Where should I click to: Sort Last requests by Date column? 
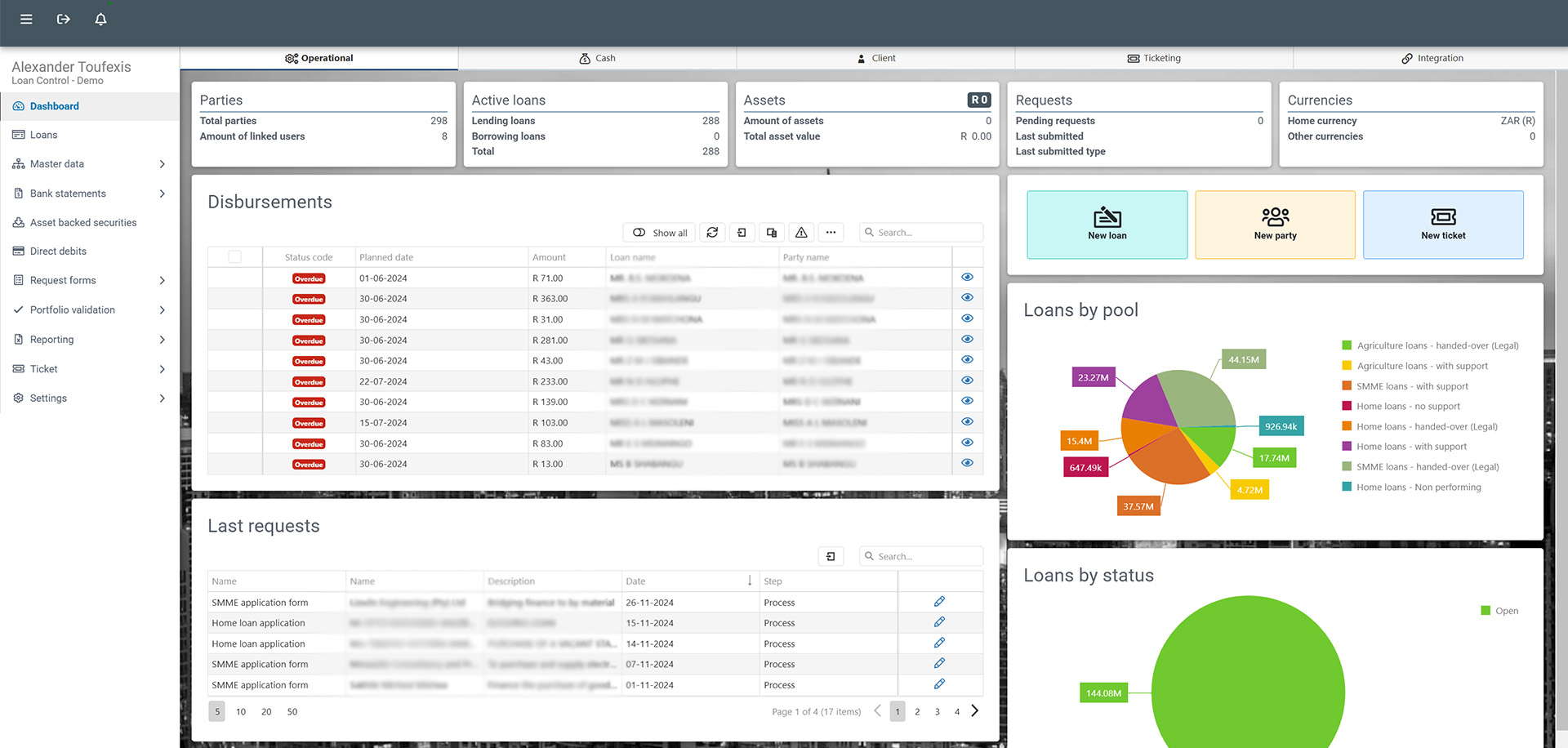tap(690, 581)
